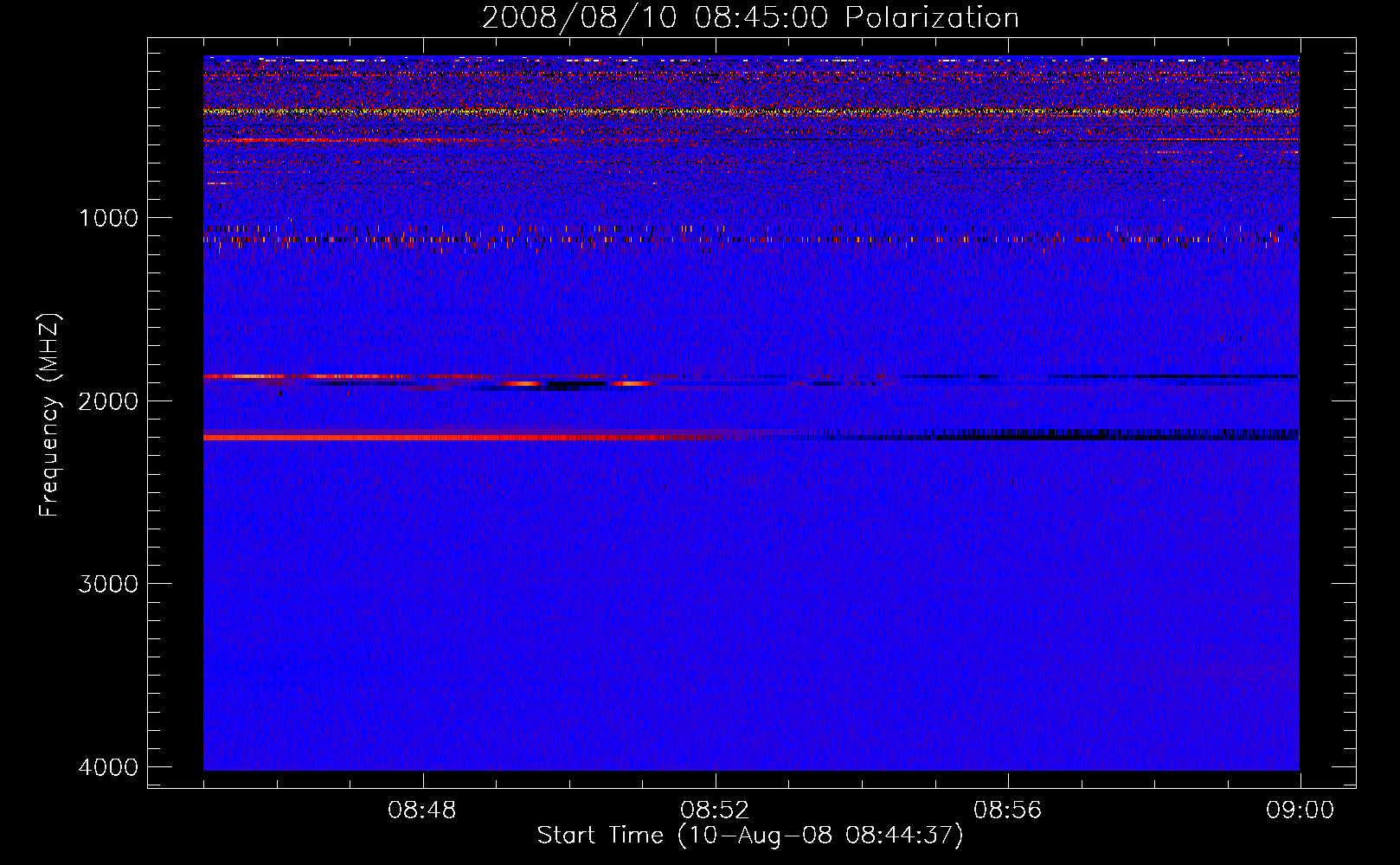Click the '09:00' time tick label
The image size is (1400, 865).
pyautogui.click(x=1300, y=811)
